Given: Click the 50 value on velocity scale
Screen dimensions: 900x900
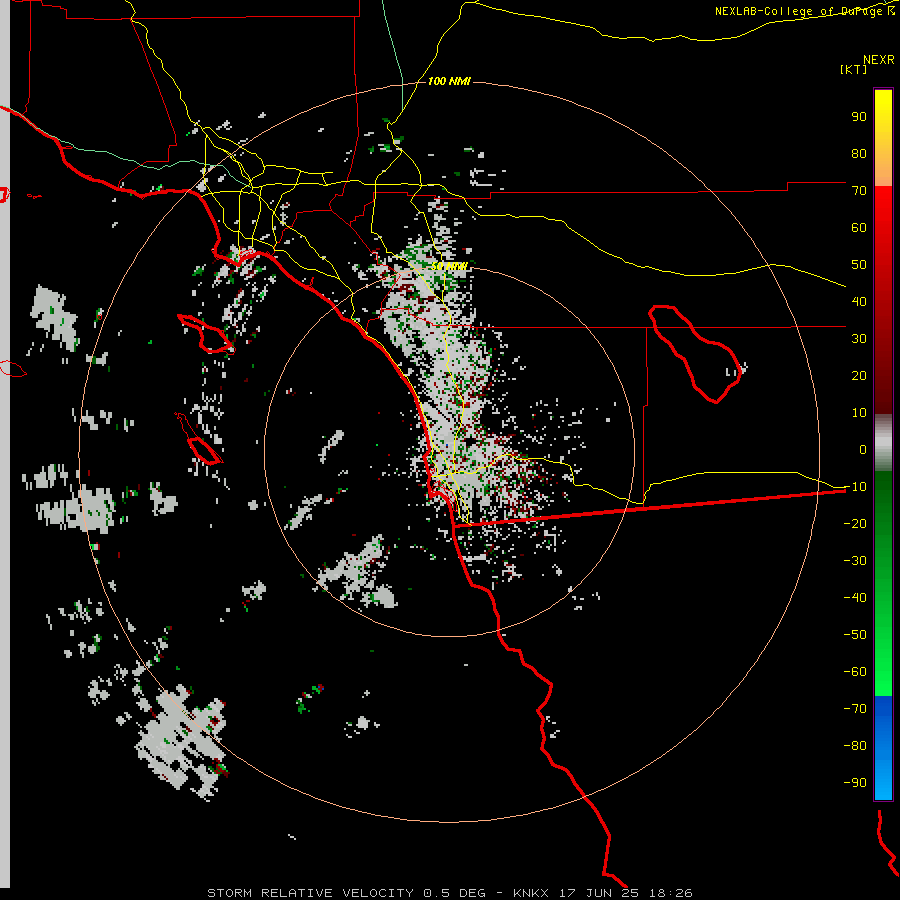Looking at the screenshot, I should coord(859,265).
